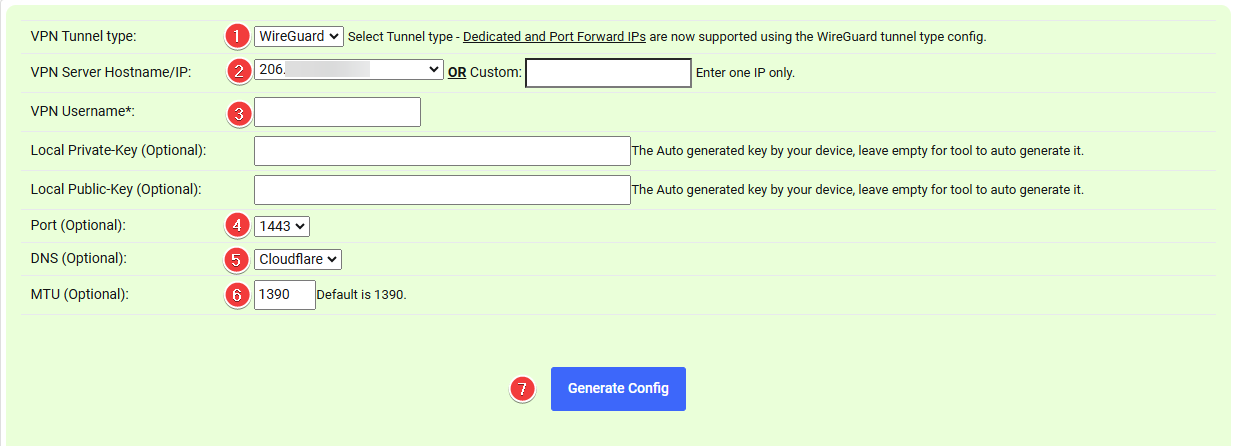This screenshot has width=1236, height=446.
Task: Click the red step 6 badge
Action: click(x=237, y=295)
